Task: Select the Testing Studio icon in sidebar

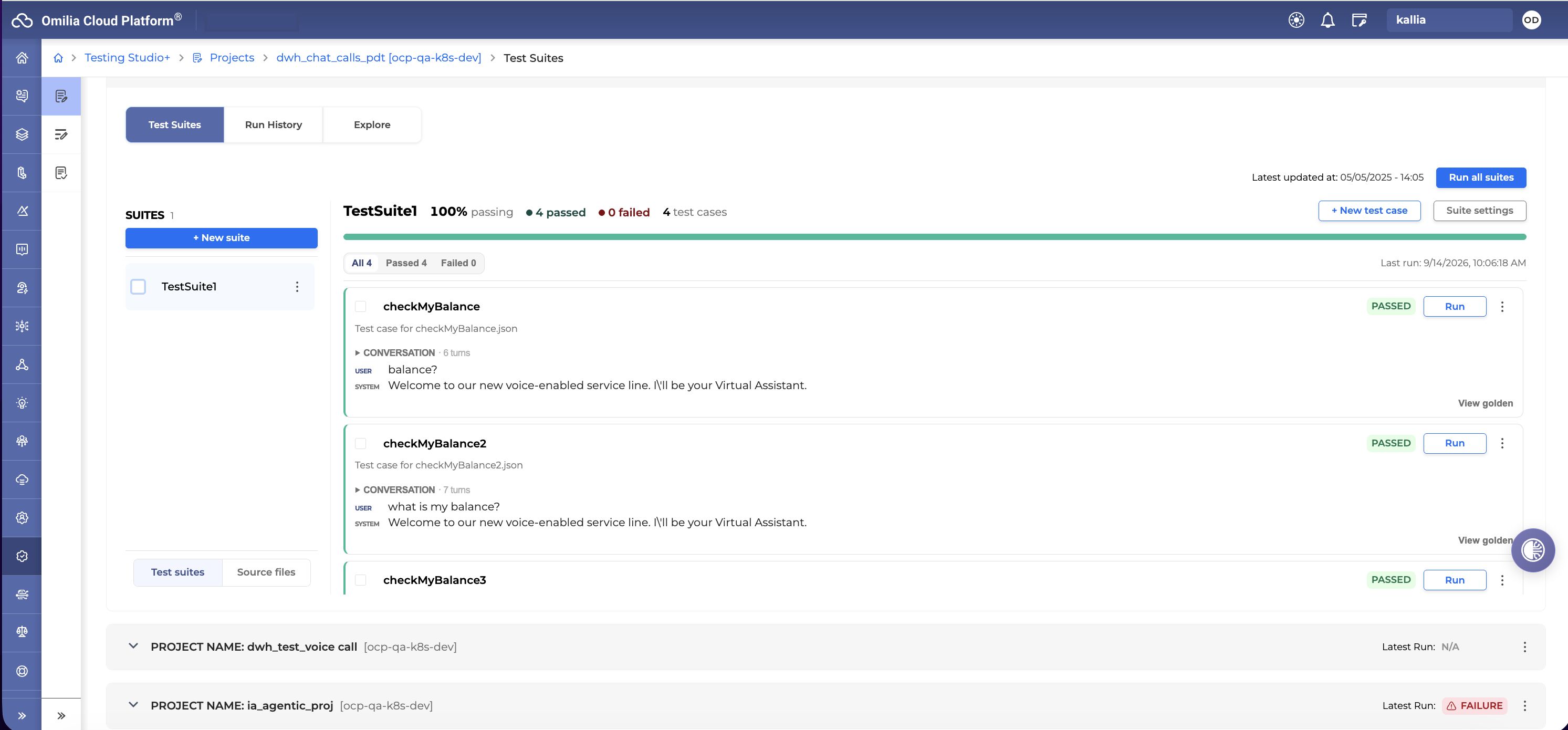Action: tap(22, 556)
